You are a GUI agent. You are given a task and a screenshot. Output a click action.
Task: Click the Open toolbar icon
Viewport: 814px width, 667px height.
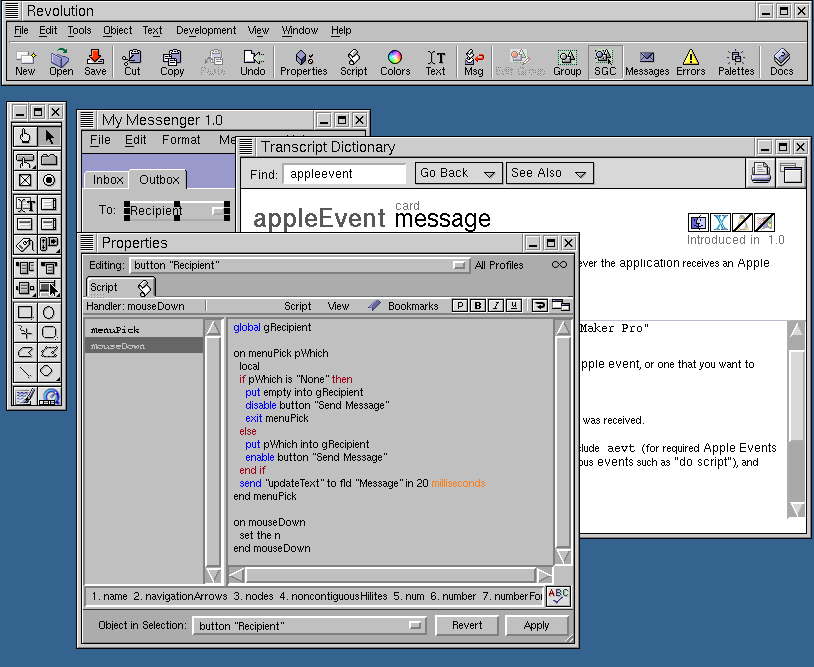61,62
